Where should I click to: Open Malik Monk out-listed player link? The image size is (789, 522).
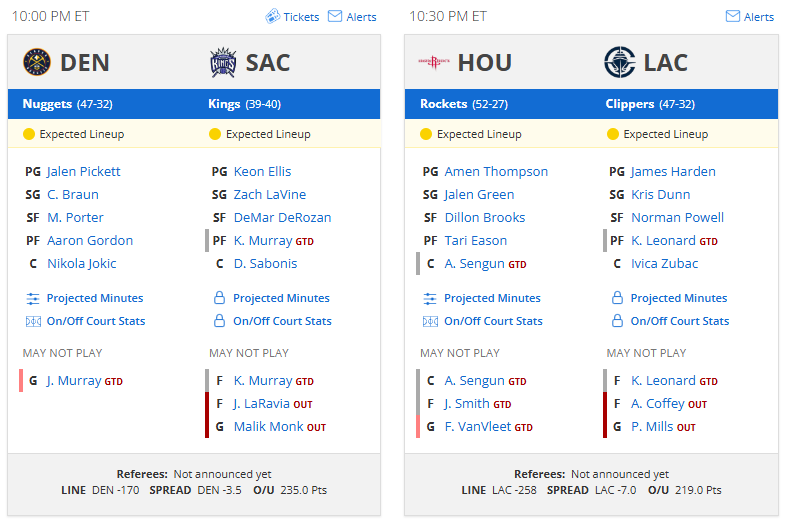(x=268, y=426)
